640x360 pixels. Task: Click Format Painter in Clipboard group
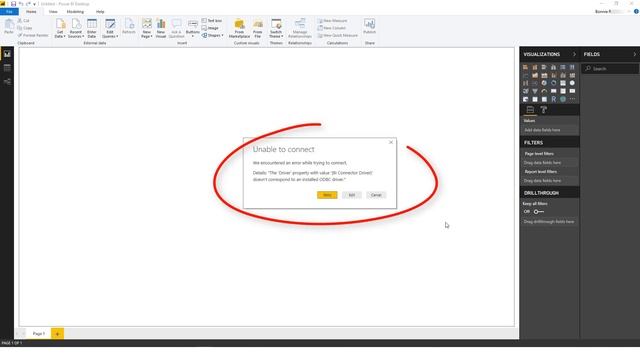pyautogui.click(x=33, y=36)
